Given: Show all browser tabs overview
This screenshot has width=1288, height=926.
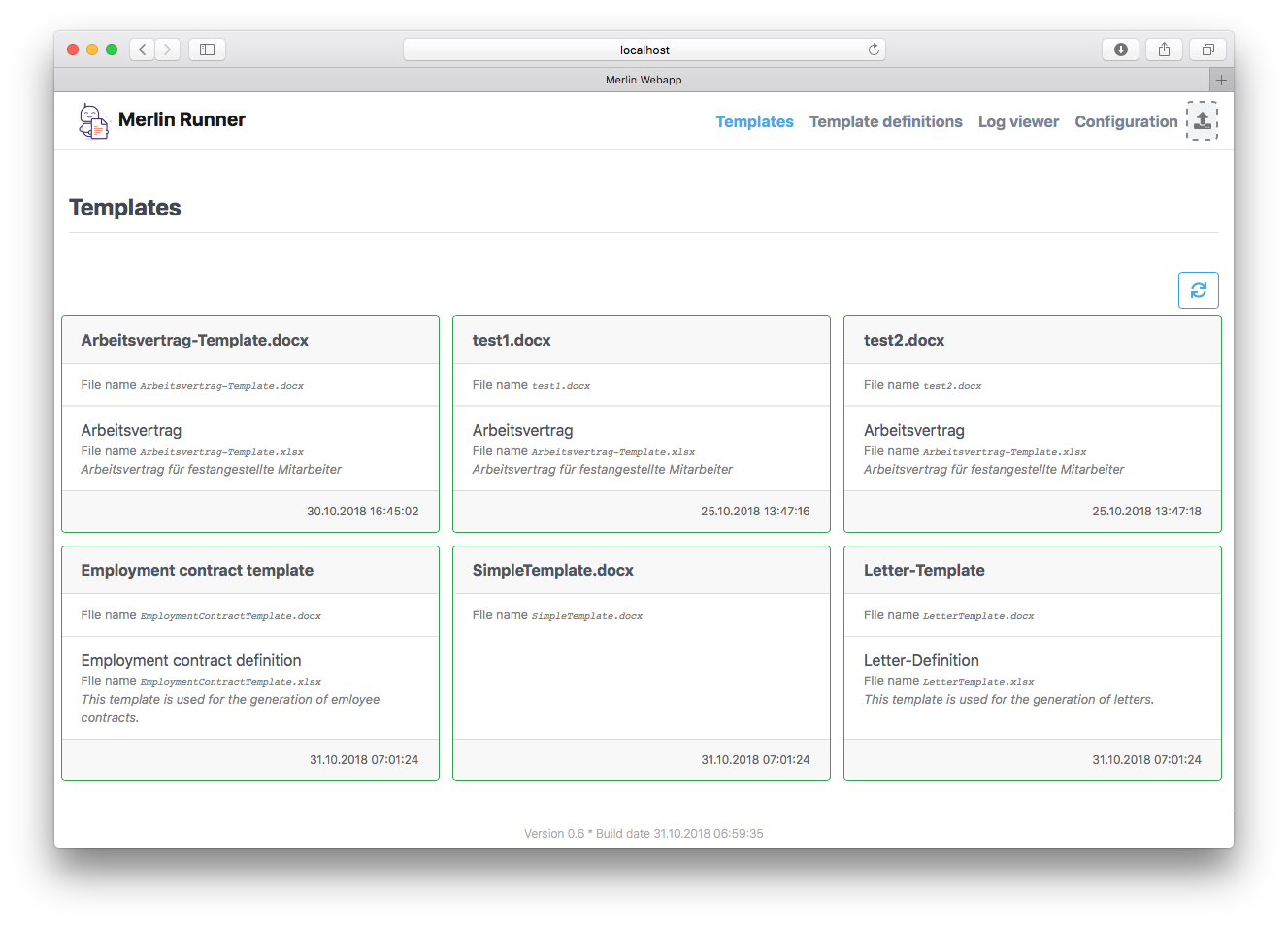Looking at the screenshot, I should coord(1207,49).
